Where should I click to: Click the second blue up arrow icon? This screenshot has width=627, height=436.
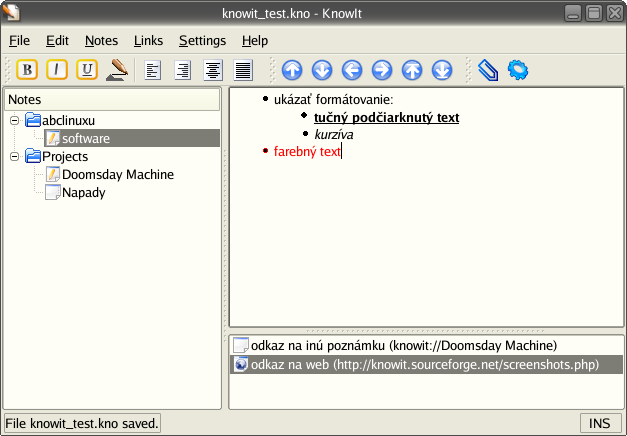click(x=412, y=70)
